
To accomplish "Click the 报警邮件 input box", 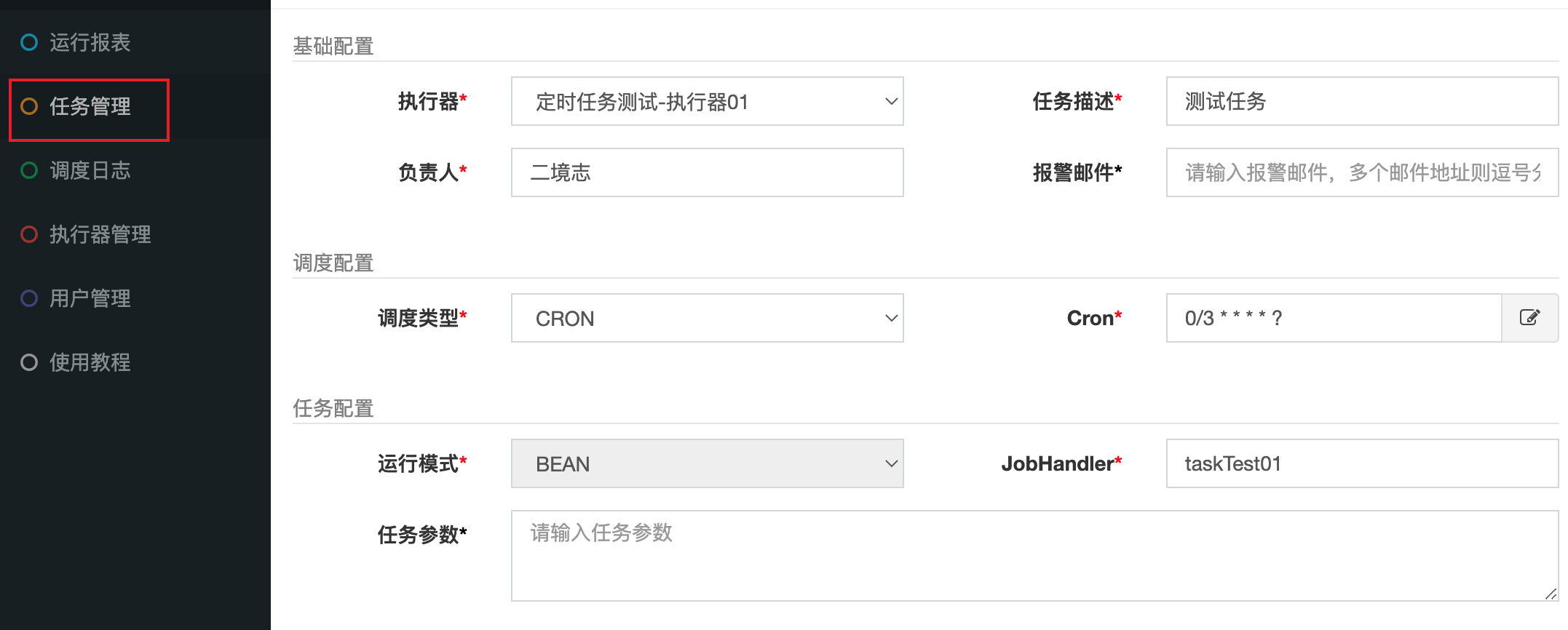I will [1361, 172].
